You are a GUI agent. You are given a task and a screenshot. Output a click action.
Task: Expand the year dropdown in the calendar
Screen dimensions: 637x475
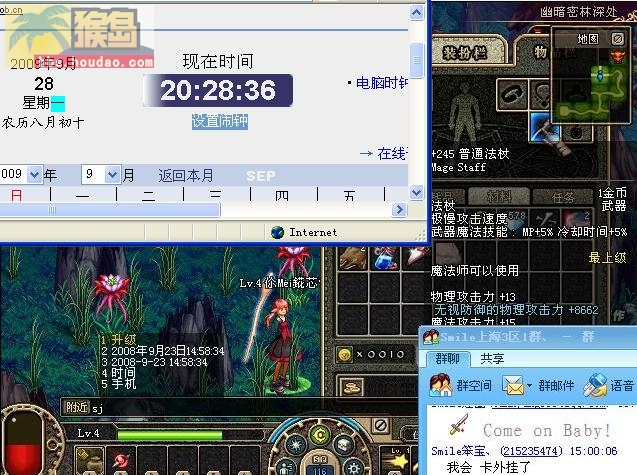point(35,175)
